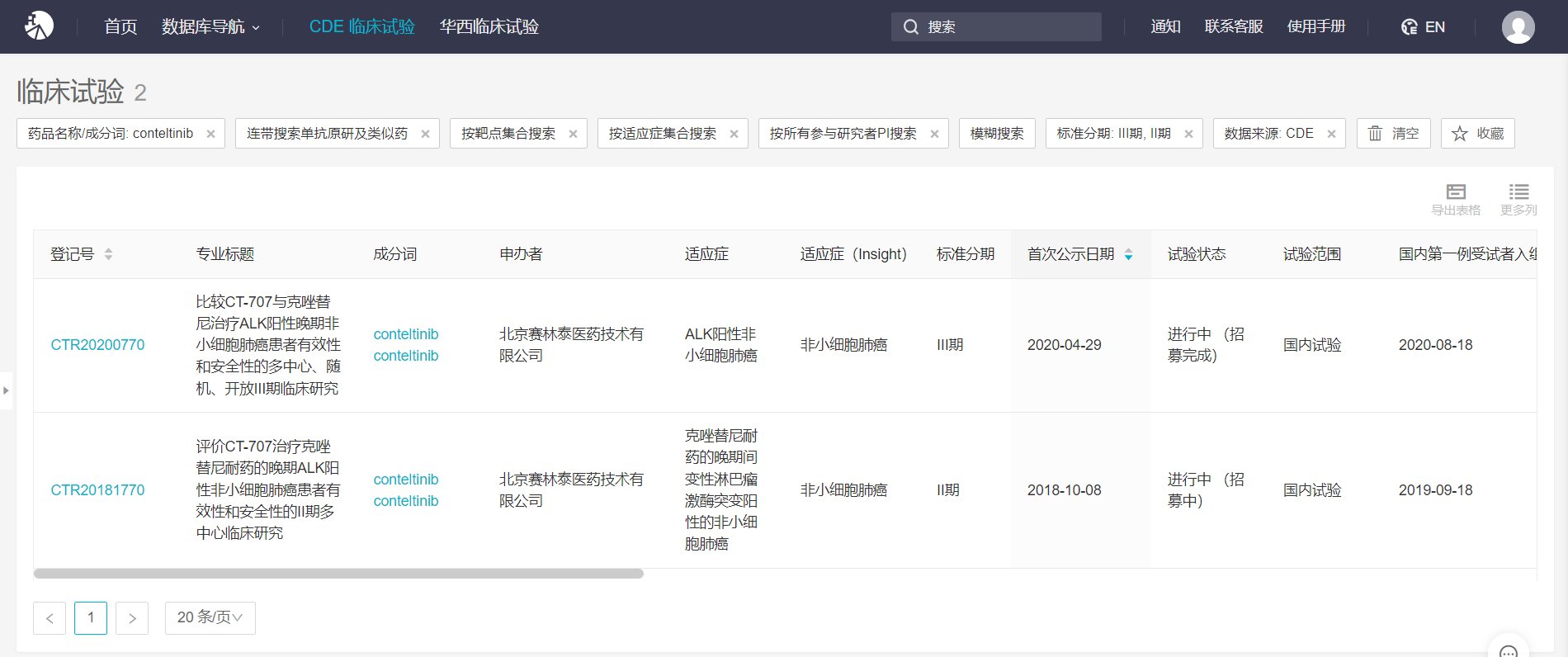Screen dimensions: 1568x657
Task: Open the user avatar profile menu
Action: tap(1518, 27)
